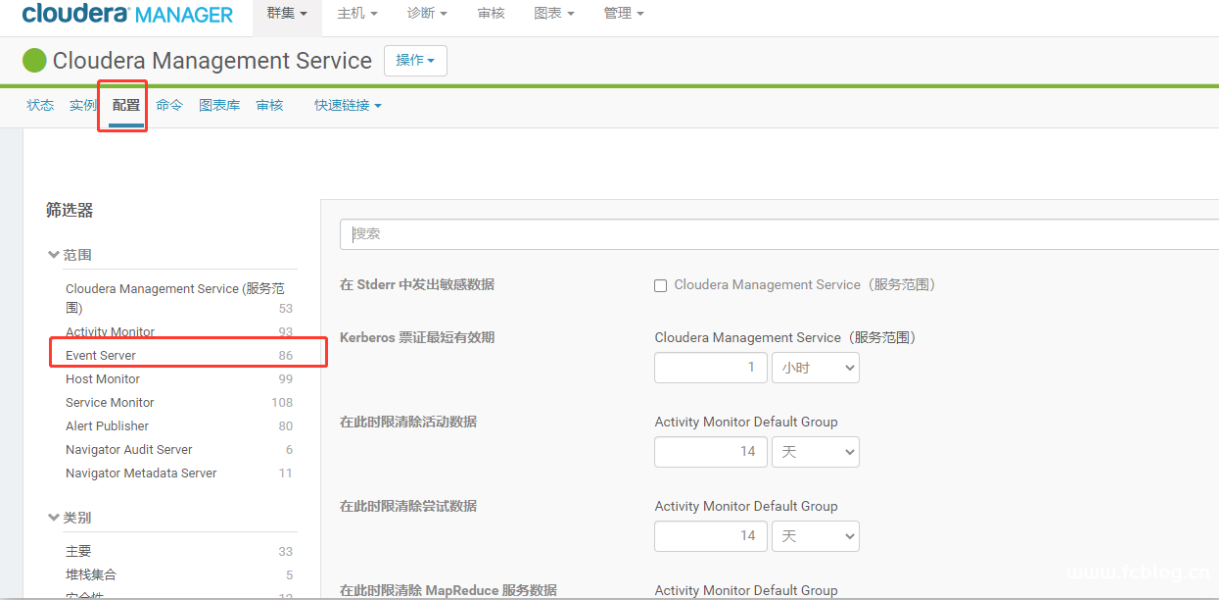1219x600 pixels.
Task: Switch to the 配置 tab
Action: (x=126, y=105)
